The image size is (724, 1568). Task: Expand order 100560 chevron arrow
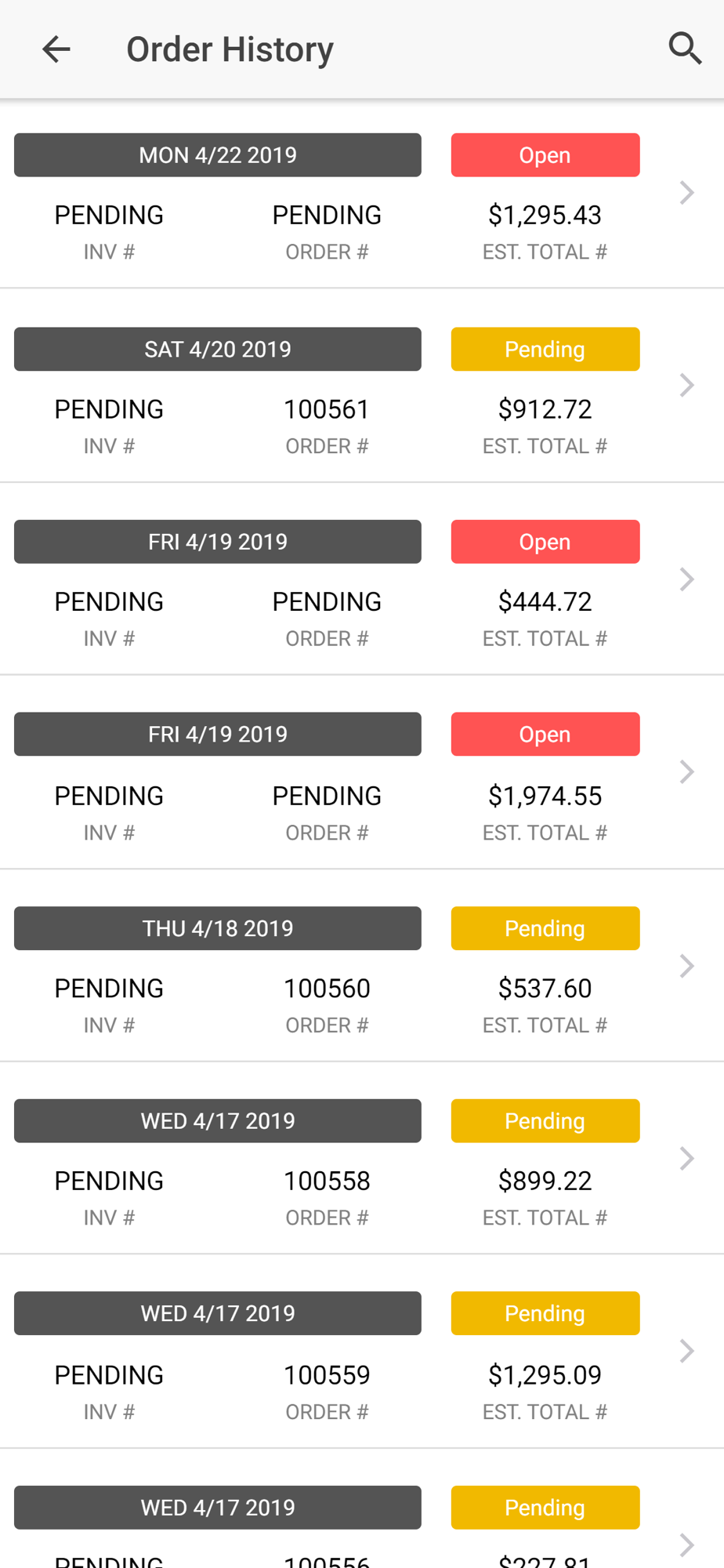[x=686, y=966]
